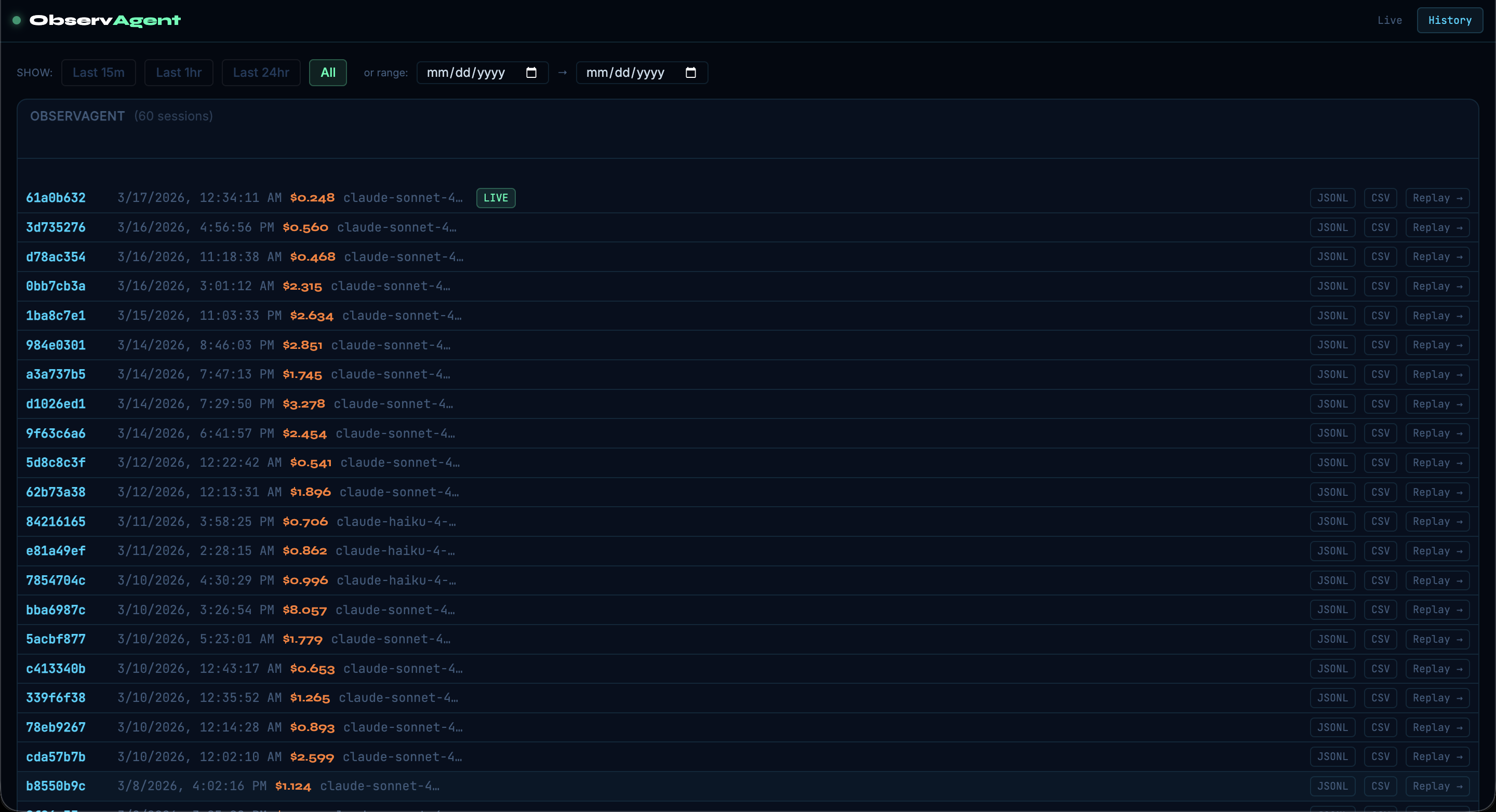Open the end date calendar picker icon

tap(690, 73)
